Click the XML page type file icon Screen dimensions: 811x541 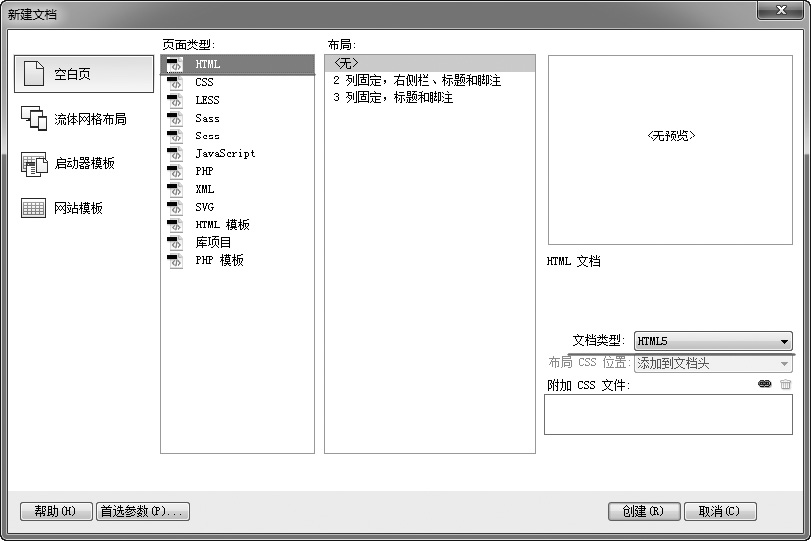pyautogui.click(x=175, y=189)
